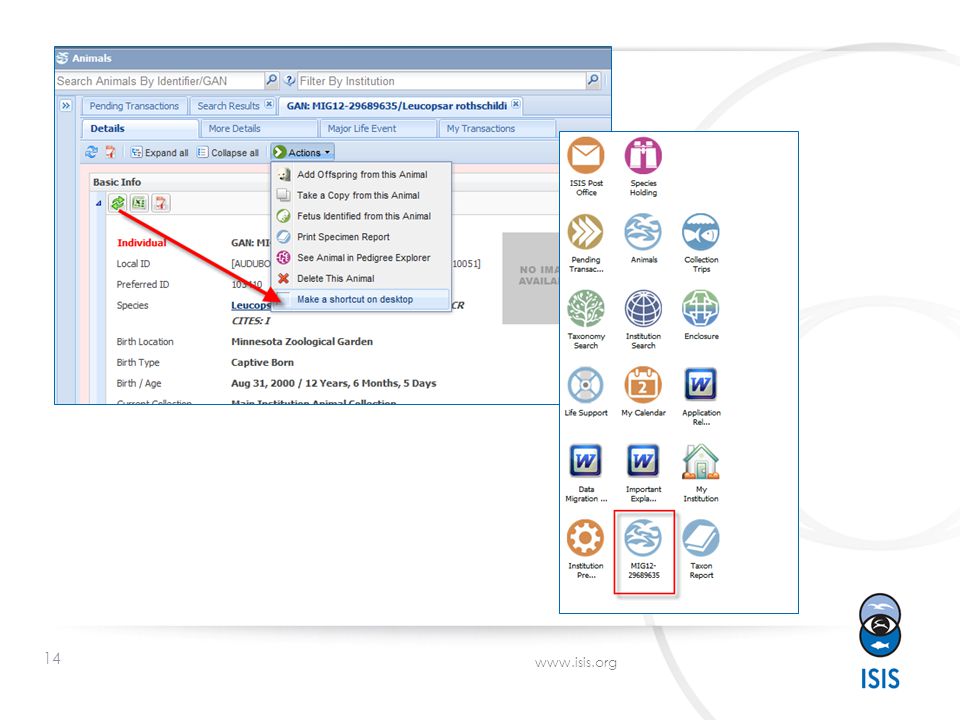Choose Print Specimen Report
Viewport: 960px width, 720px height.
click(x=361, y=237)
